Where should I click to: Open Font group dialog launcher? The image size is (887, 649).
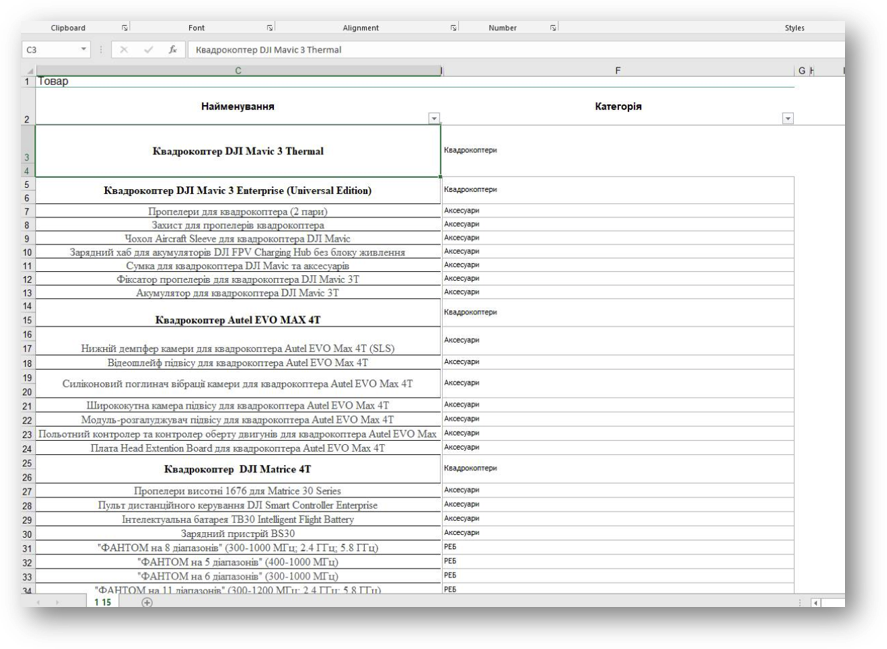pos(270,28)
